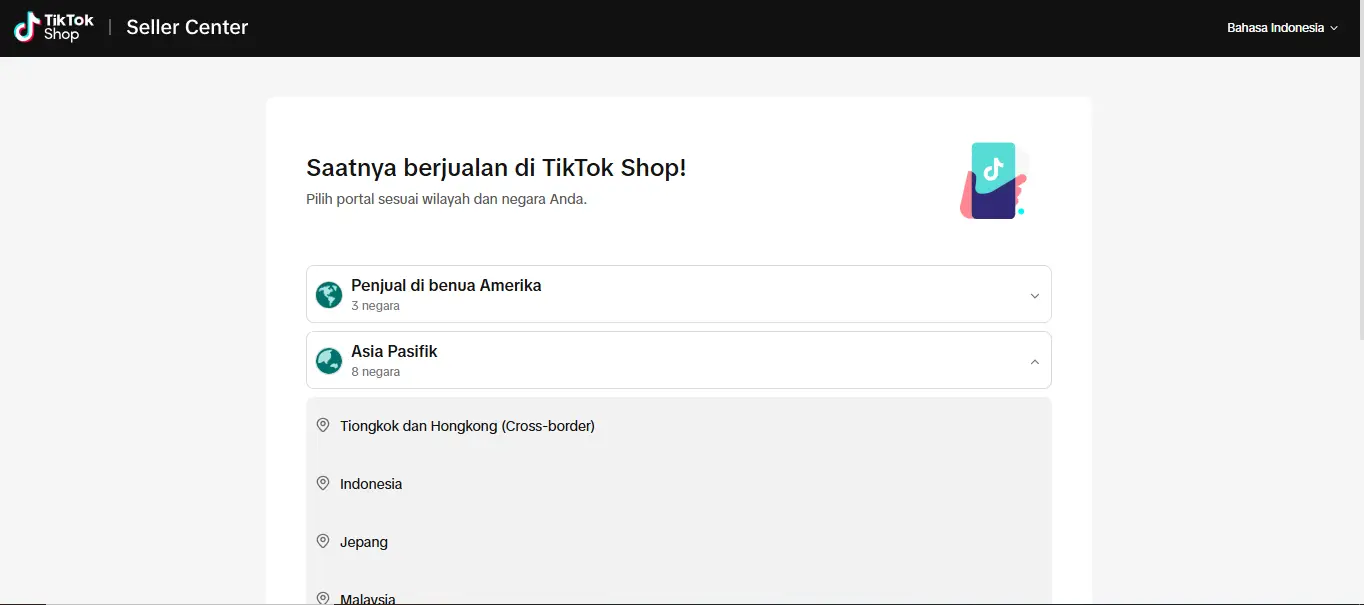
Task: Click the globe icon beside Asia Pasifik
Action: [x=329, y=361]
